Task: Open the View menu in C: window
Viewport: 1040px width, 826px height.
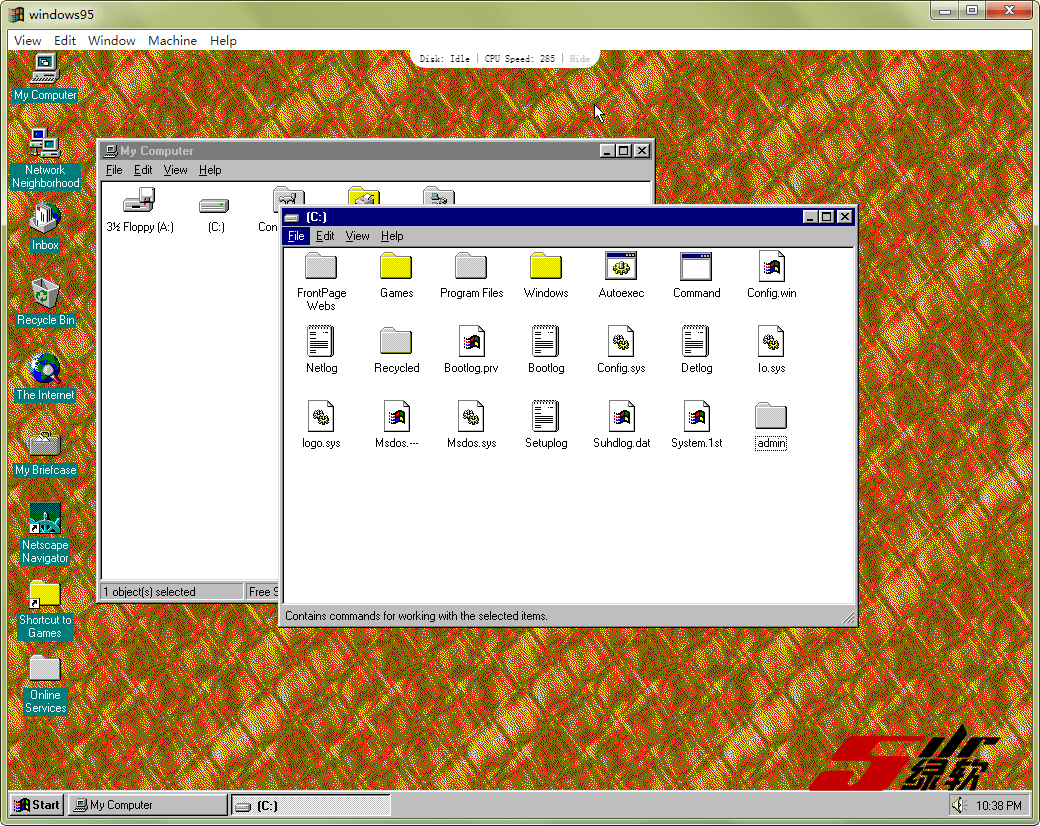Action: coord(357,236)
